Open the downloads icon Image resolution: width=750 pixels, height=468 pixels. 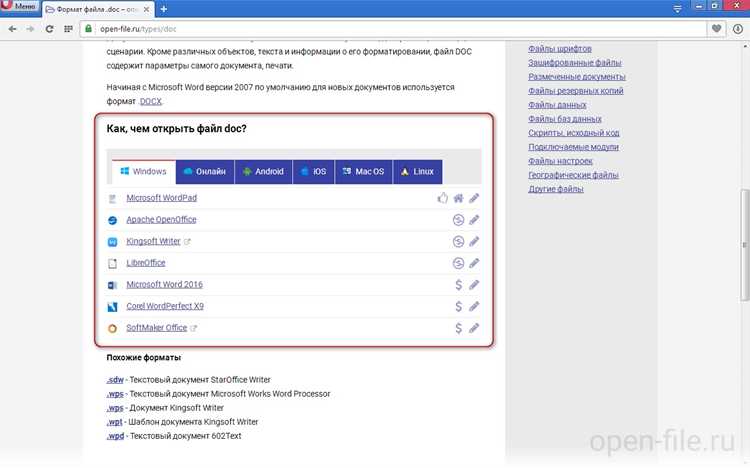tap(738, 29)
